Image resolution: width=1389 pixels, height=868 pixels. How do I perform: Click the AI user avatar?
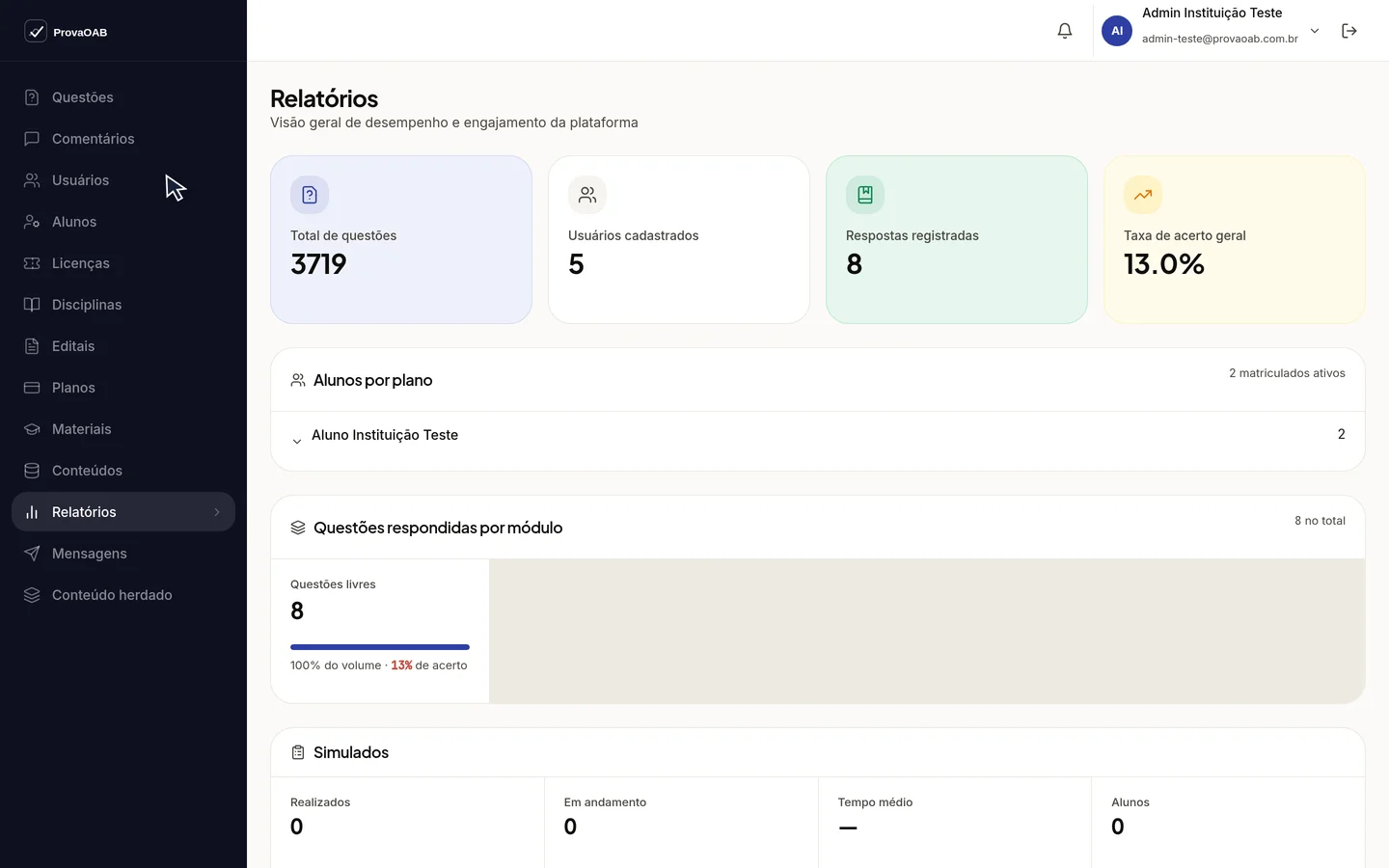pos(1117,31)
